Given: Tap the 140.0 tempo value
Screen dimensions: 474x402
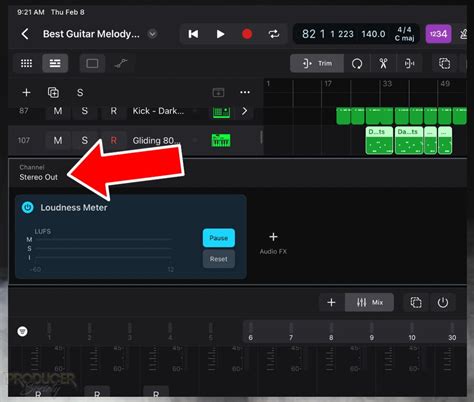Looking at the screenshot, I should point(373,34).
